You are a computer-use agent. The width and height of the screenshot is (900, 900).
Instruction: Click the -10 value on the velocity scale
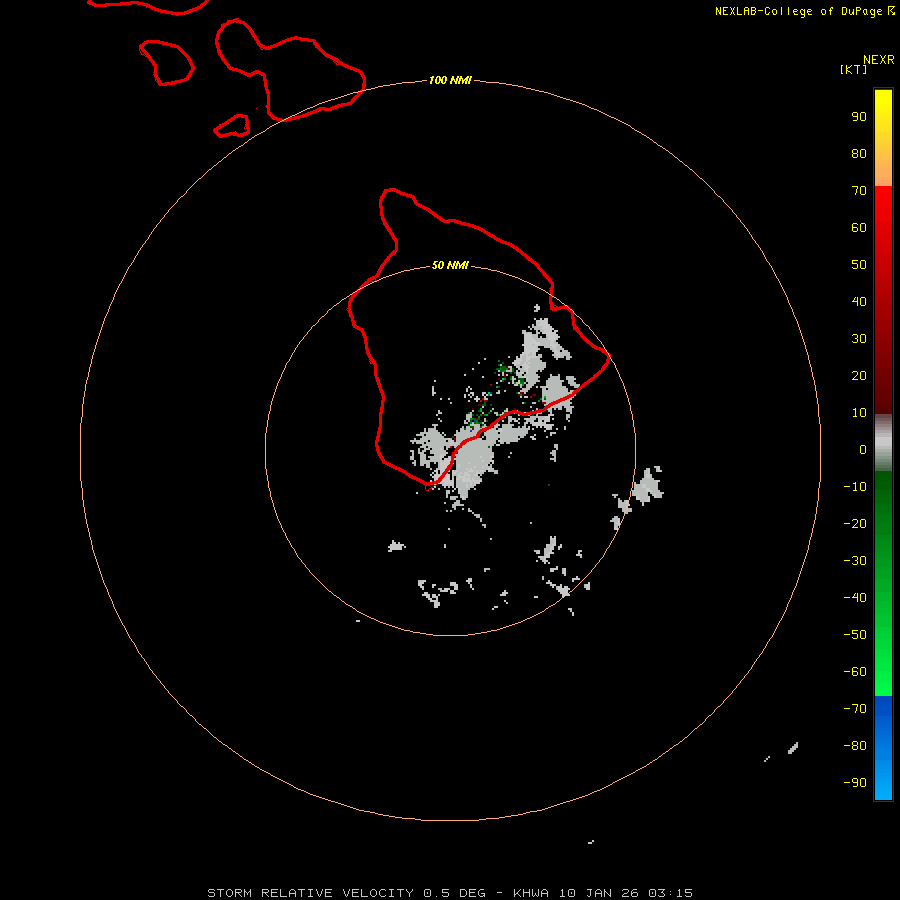pos(855,487)
